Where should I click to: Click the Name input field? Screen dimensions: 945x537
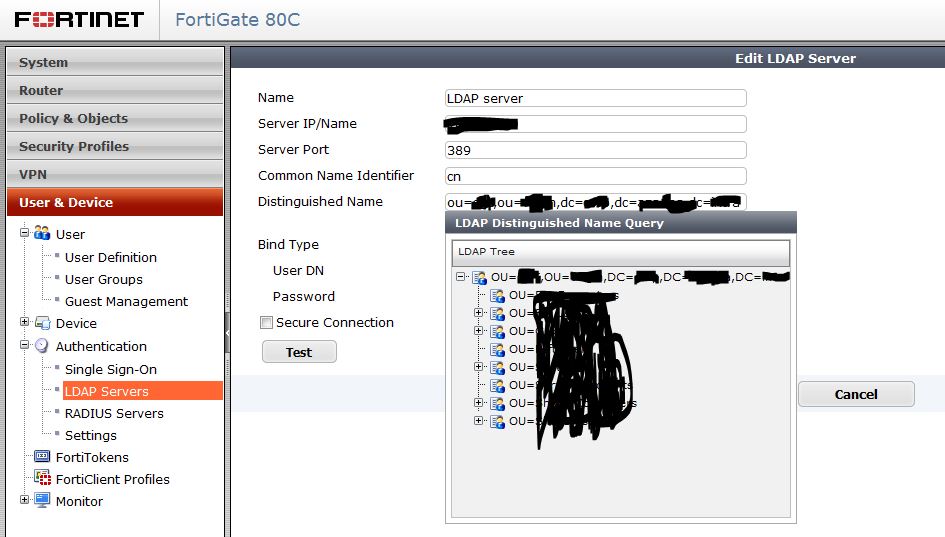(x=595, y=98)
